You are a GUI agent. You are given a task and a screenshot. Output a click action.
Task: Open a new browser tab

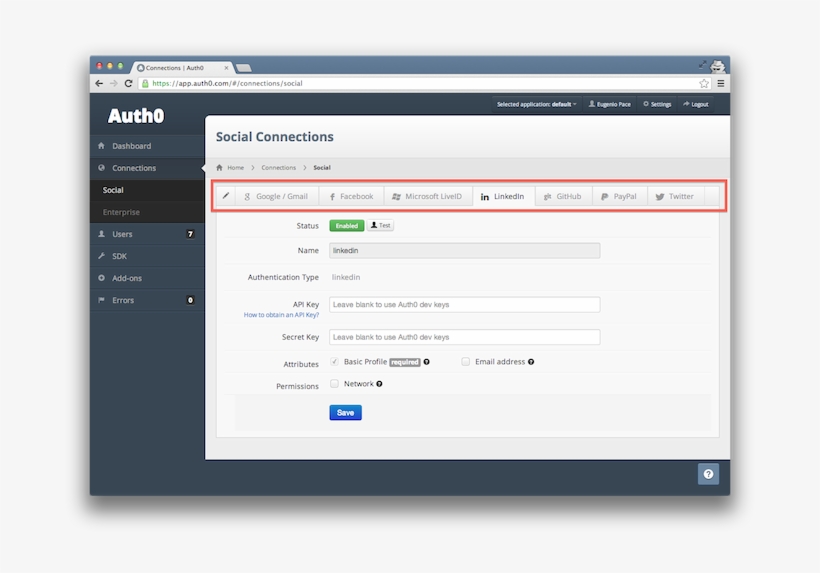[244, 68]
